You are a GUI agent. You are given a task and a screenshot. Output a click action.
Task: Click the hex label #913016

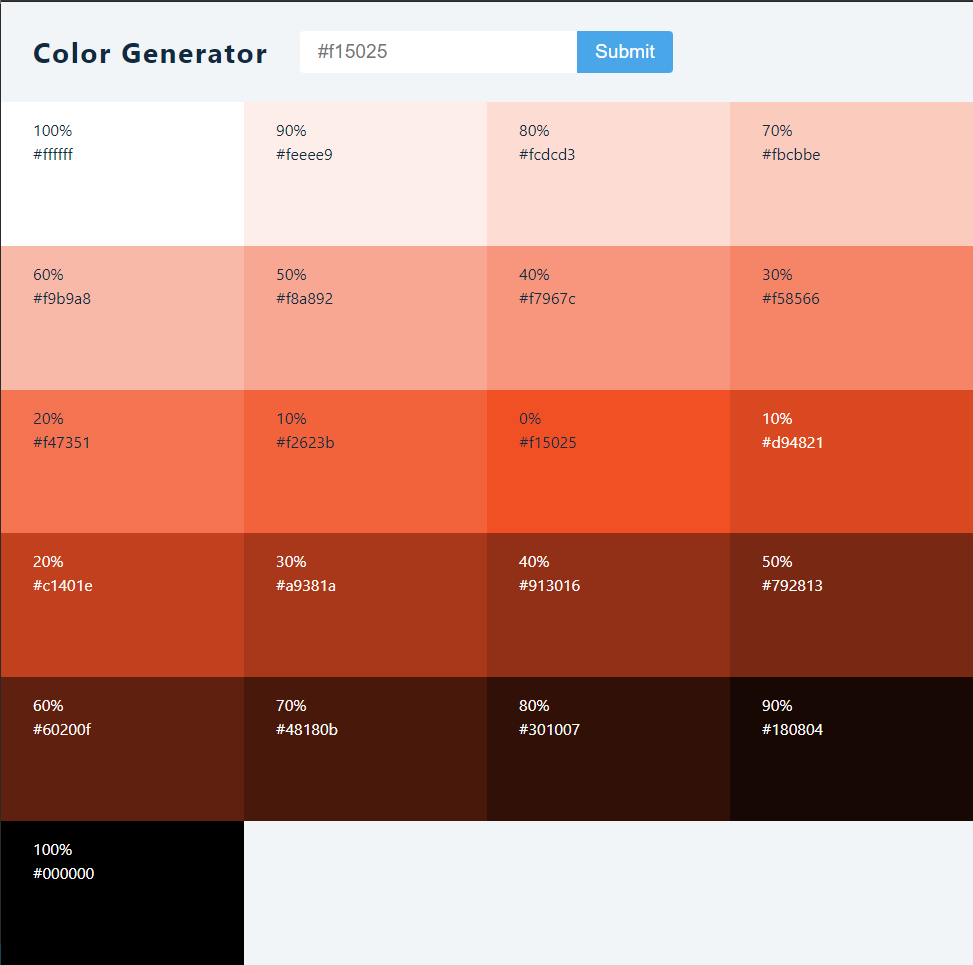tap(548, 586)
